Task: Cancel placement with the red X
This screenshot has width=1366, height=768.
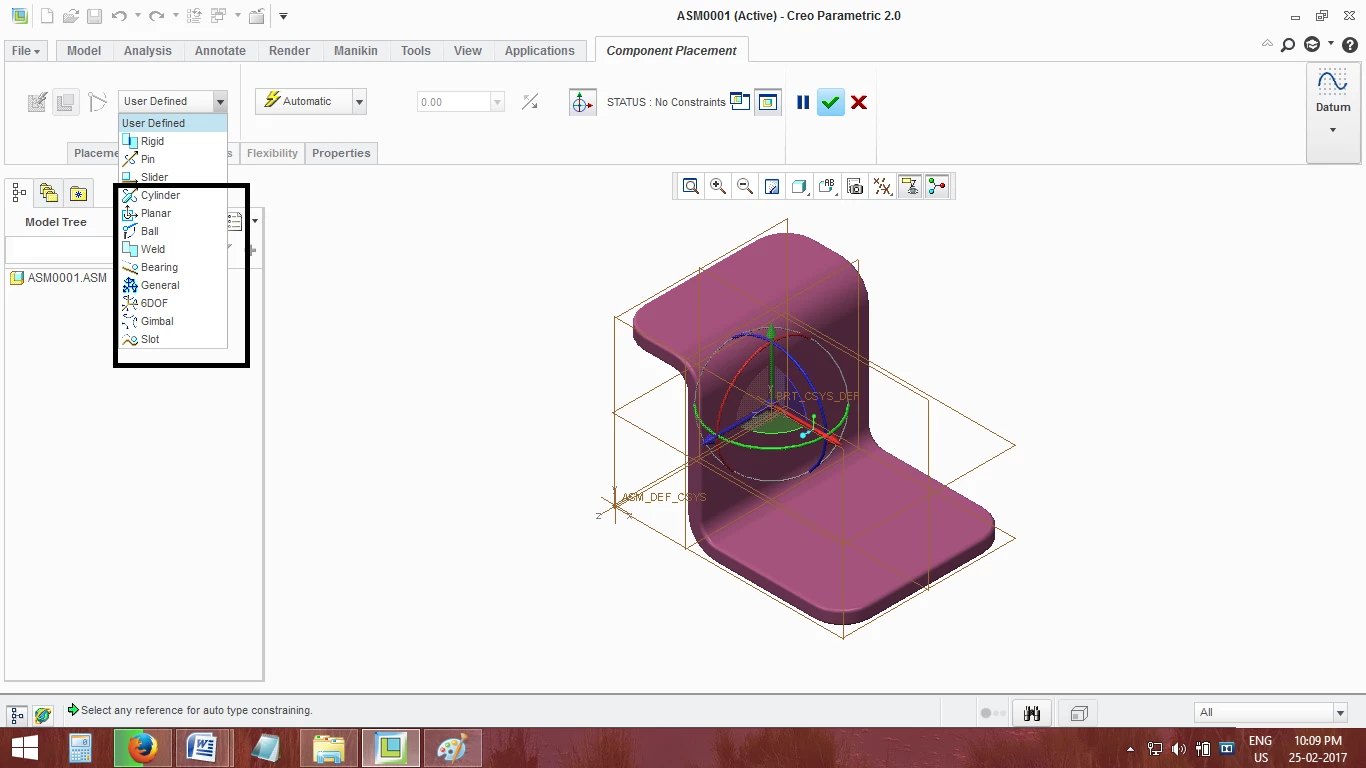Action: [x=858, y=102]
